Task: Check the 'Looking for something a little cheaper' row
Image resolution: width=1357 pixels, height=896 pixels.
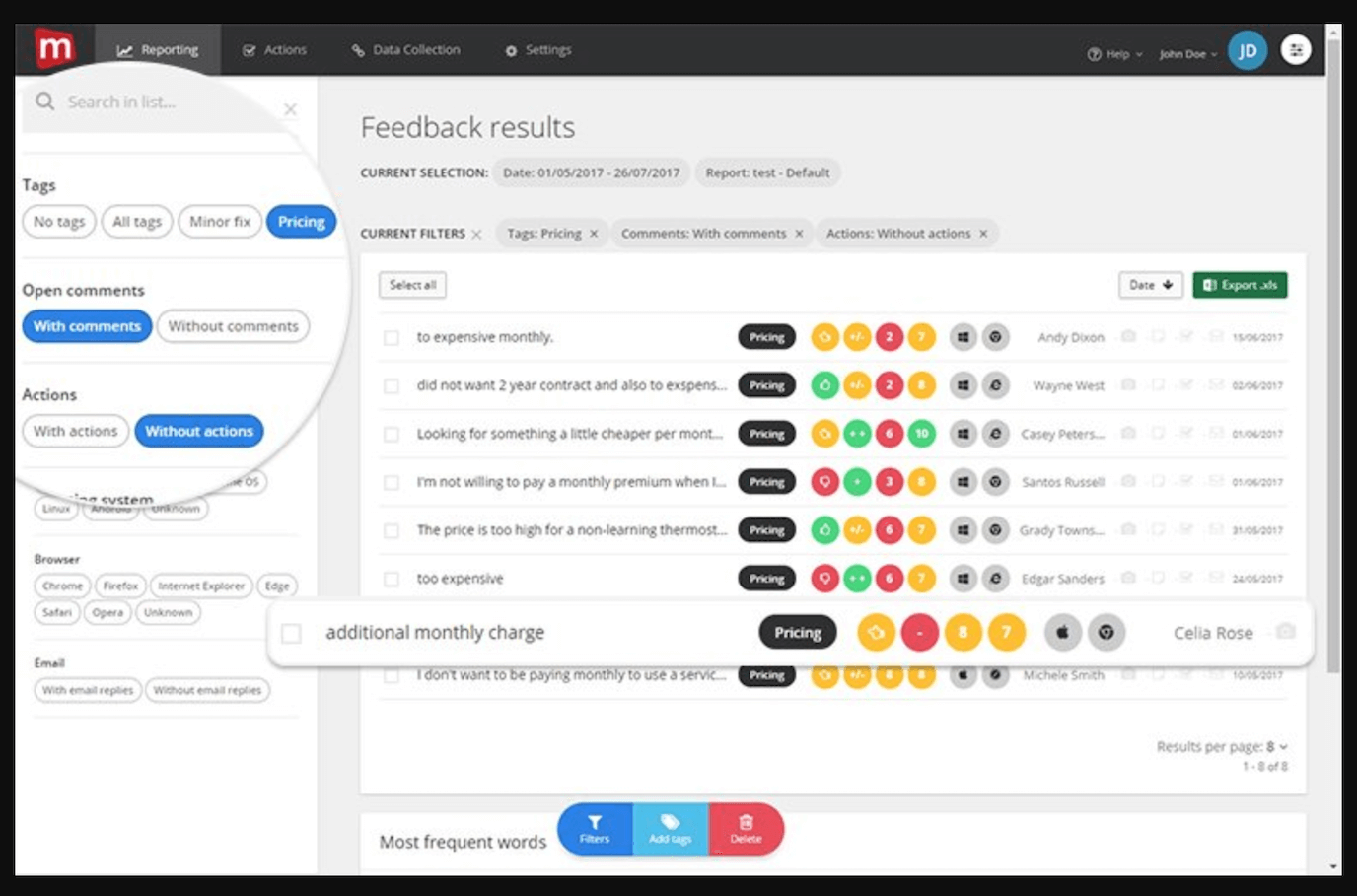Action: 392,435
